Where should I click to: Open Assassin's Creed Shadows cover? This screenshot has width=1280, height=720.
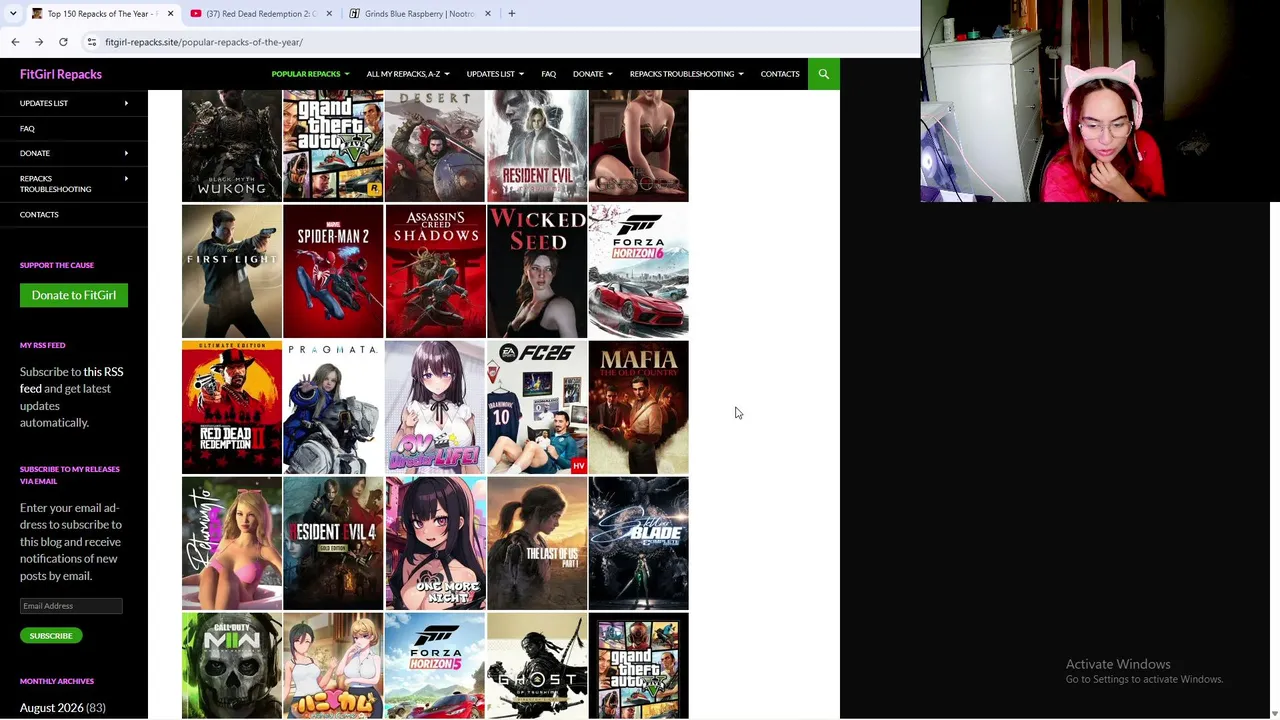click(x=435, y=272)
